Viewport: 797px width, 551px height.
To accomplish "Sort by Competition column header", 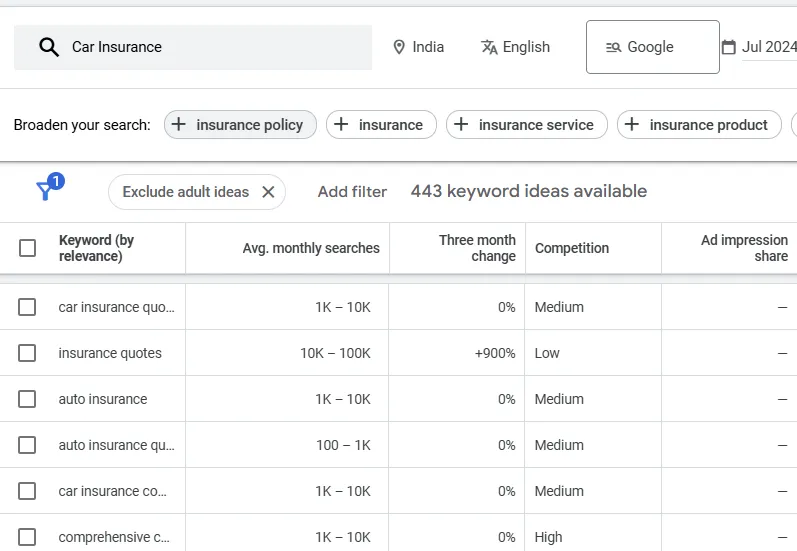I will click(x=572, y=248).
